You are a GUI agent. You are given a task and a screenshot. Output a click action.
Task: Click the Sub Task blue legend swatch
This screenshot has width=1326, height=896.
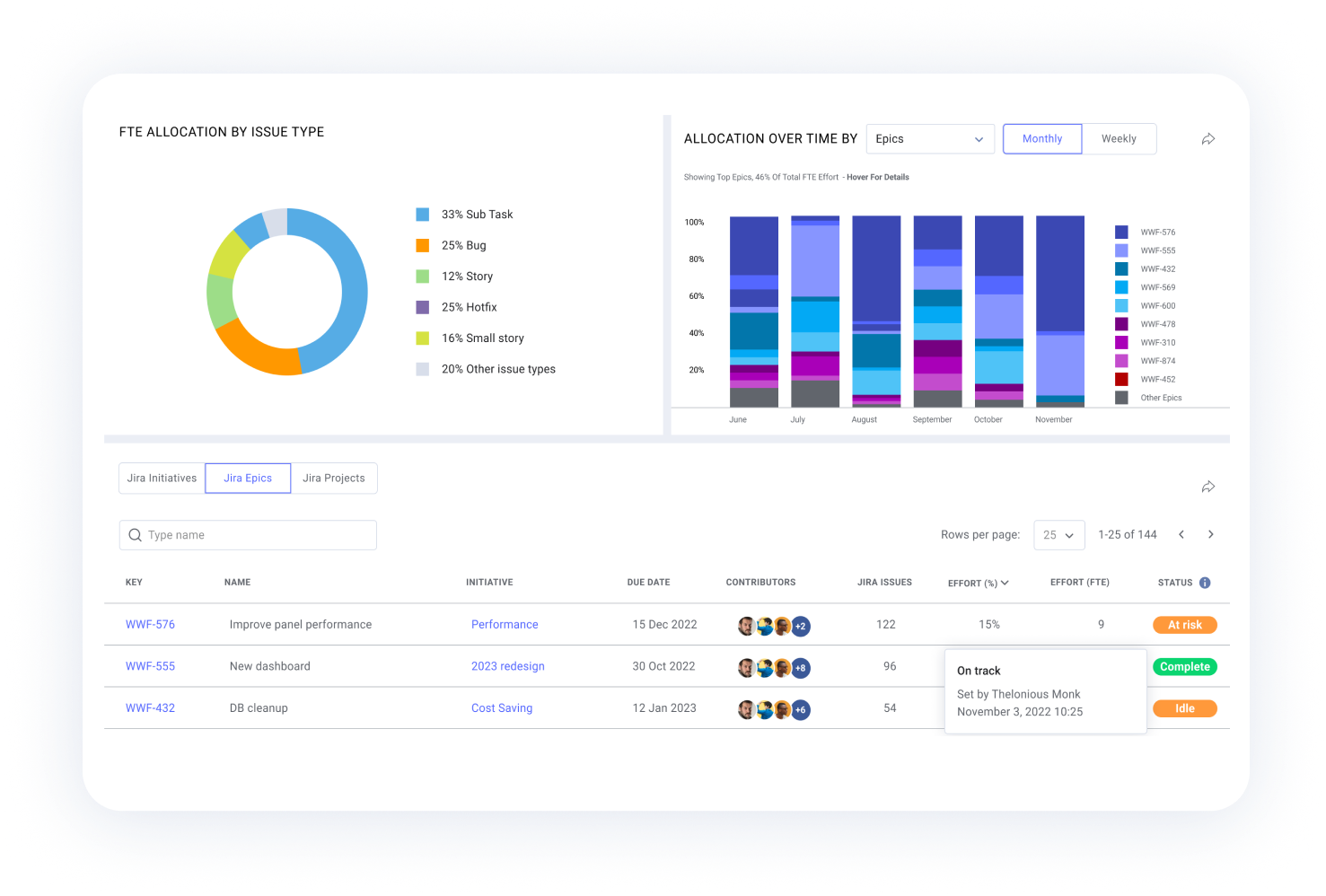[x=423, y=215]
